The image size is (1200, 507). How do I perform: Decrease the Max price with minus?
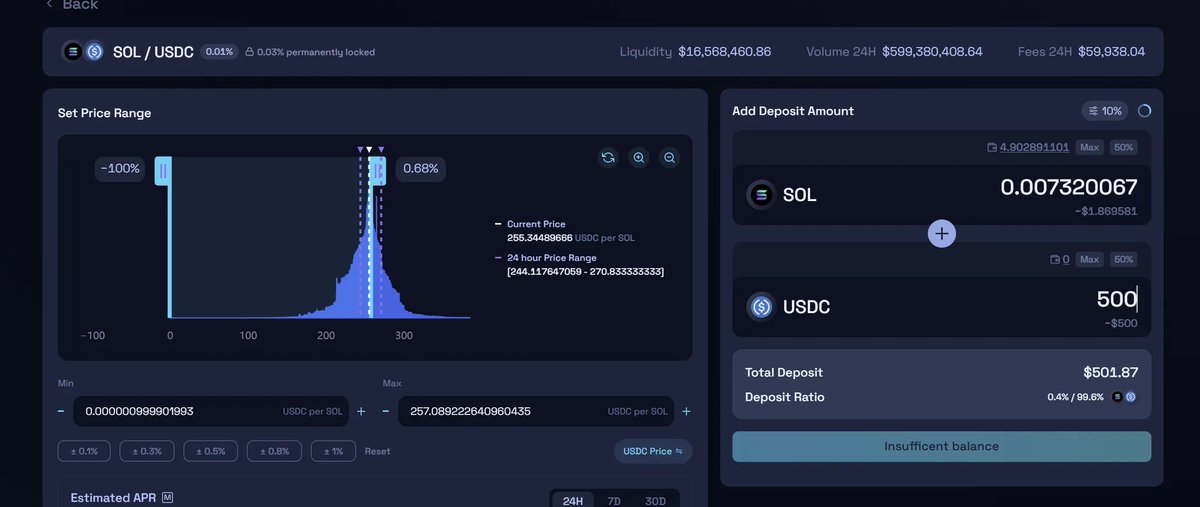pos(386,411)
